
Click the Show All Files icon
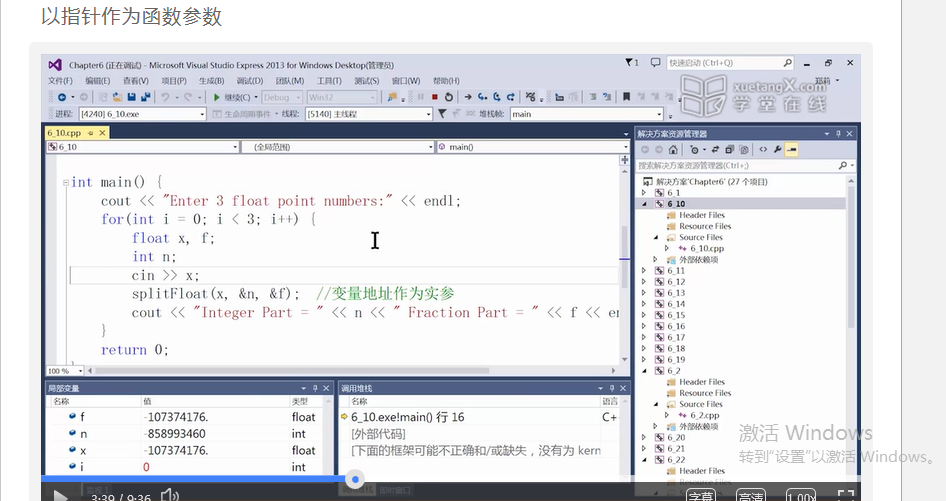(744, 150)
